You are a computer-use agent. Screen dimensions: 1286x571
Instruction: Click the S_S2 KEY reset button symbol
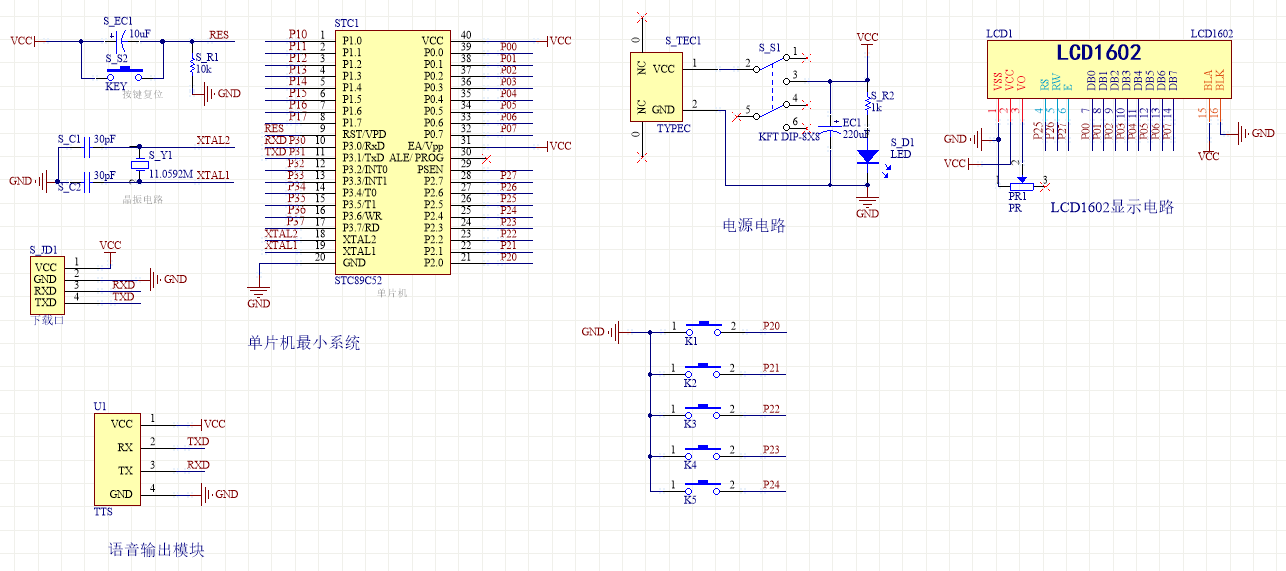(126, 71)
